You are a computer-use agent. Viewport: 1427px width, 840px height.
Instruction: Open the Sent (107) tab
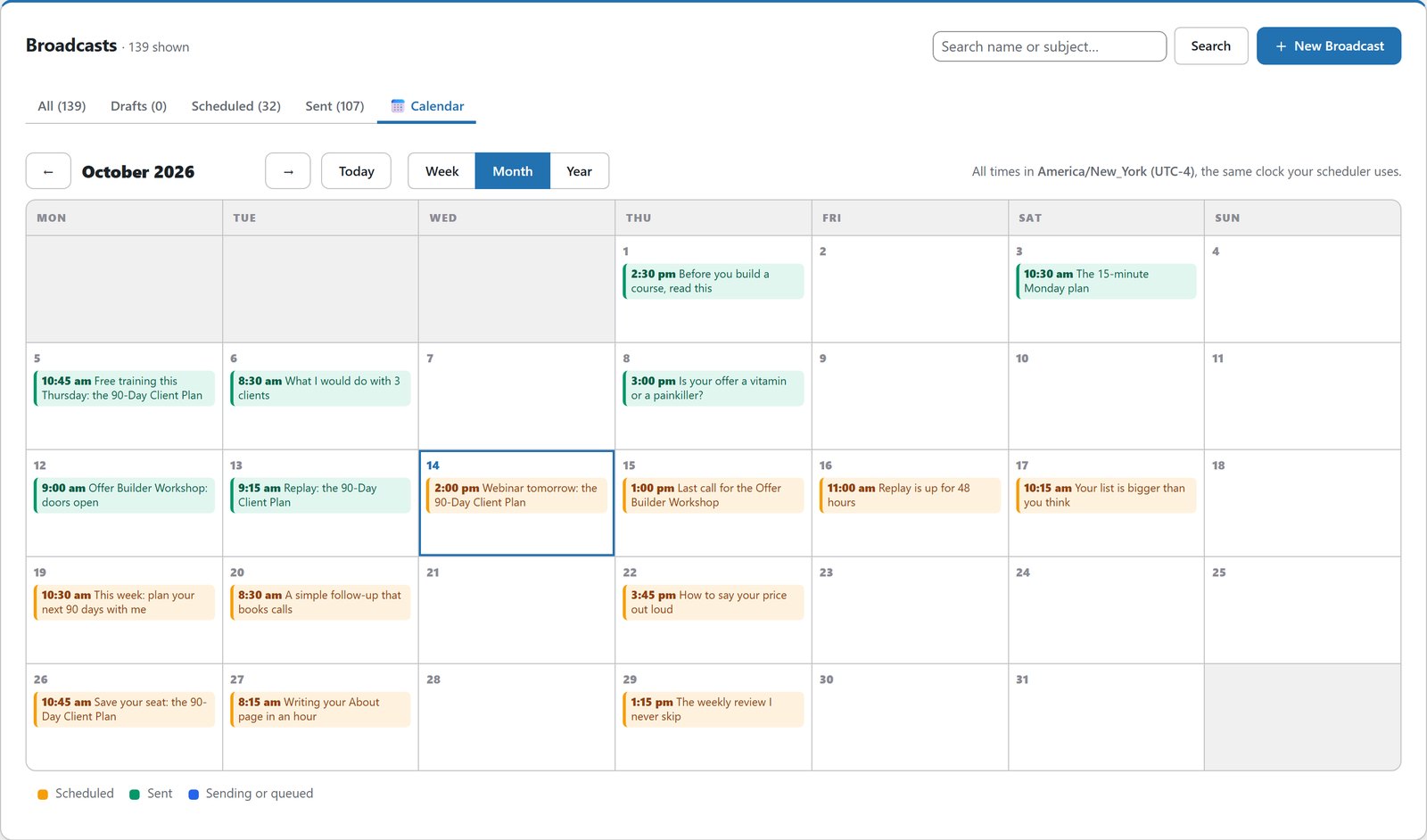point(334,106)
